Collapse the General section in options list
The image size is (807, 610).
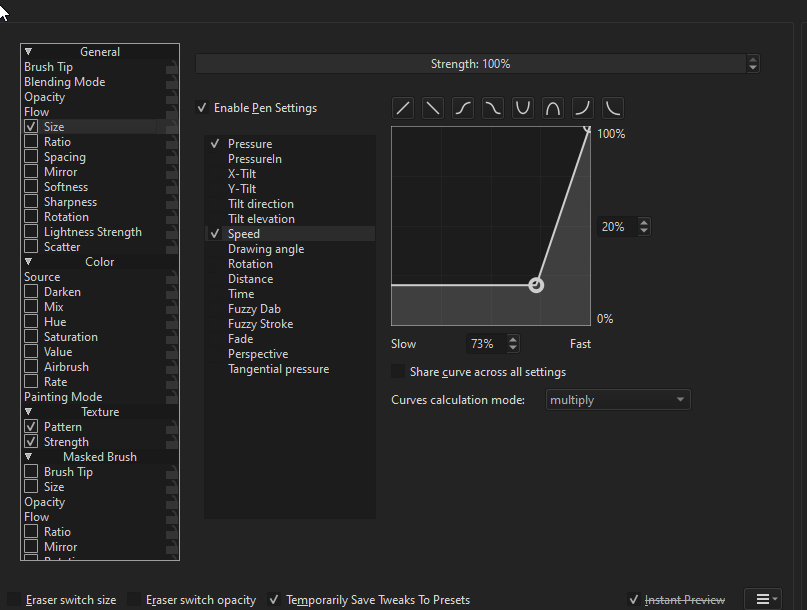(29, 52)
